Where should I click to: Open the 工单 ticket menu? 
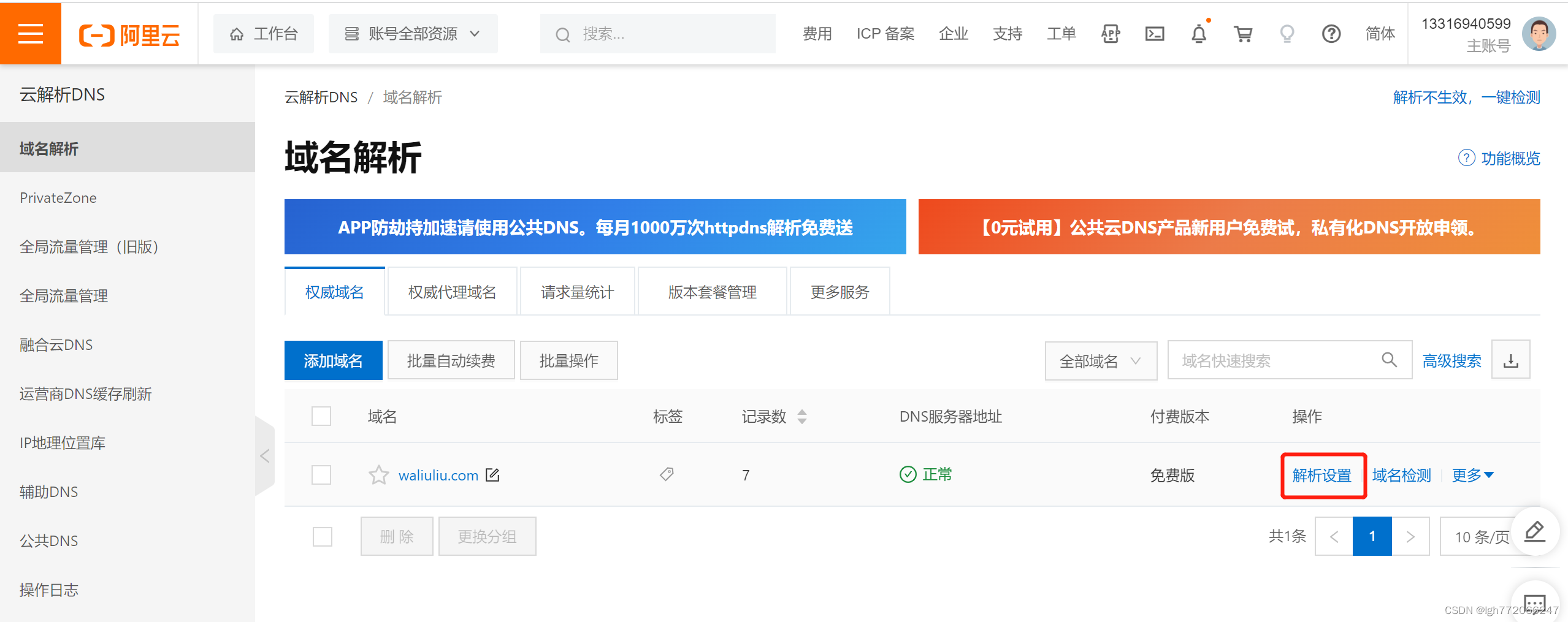1061,34
